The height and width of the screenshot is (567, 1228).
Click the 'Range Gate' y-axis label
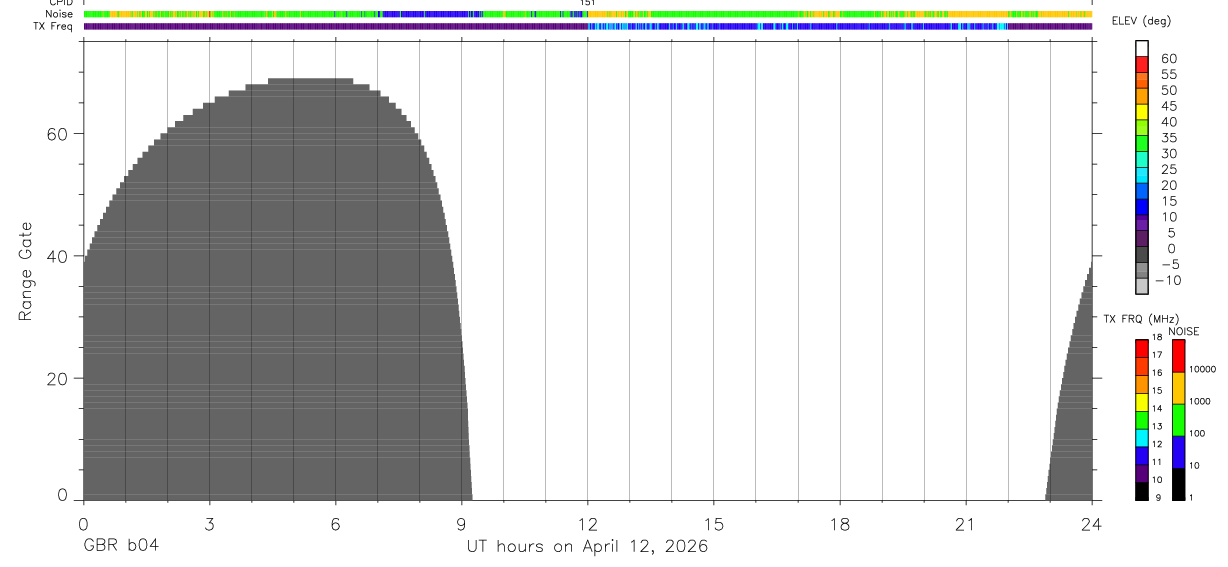[x=26, y=272]
